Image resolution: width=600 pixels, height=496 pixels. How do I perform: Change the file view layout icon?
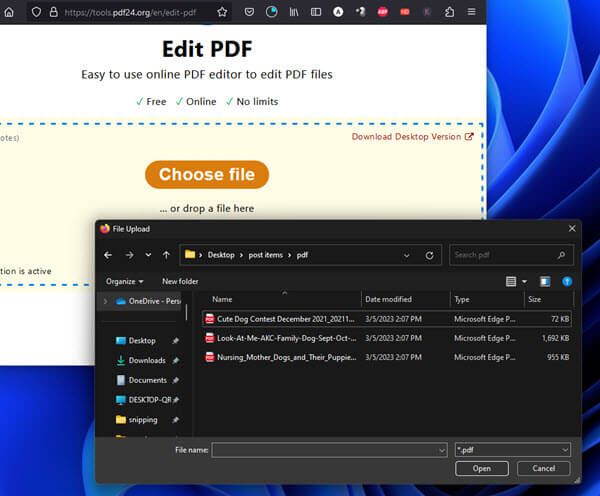[511, 282]
